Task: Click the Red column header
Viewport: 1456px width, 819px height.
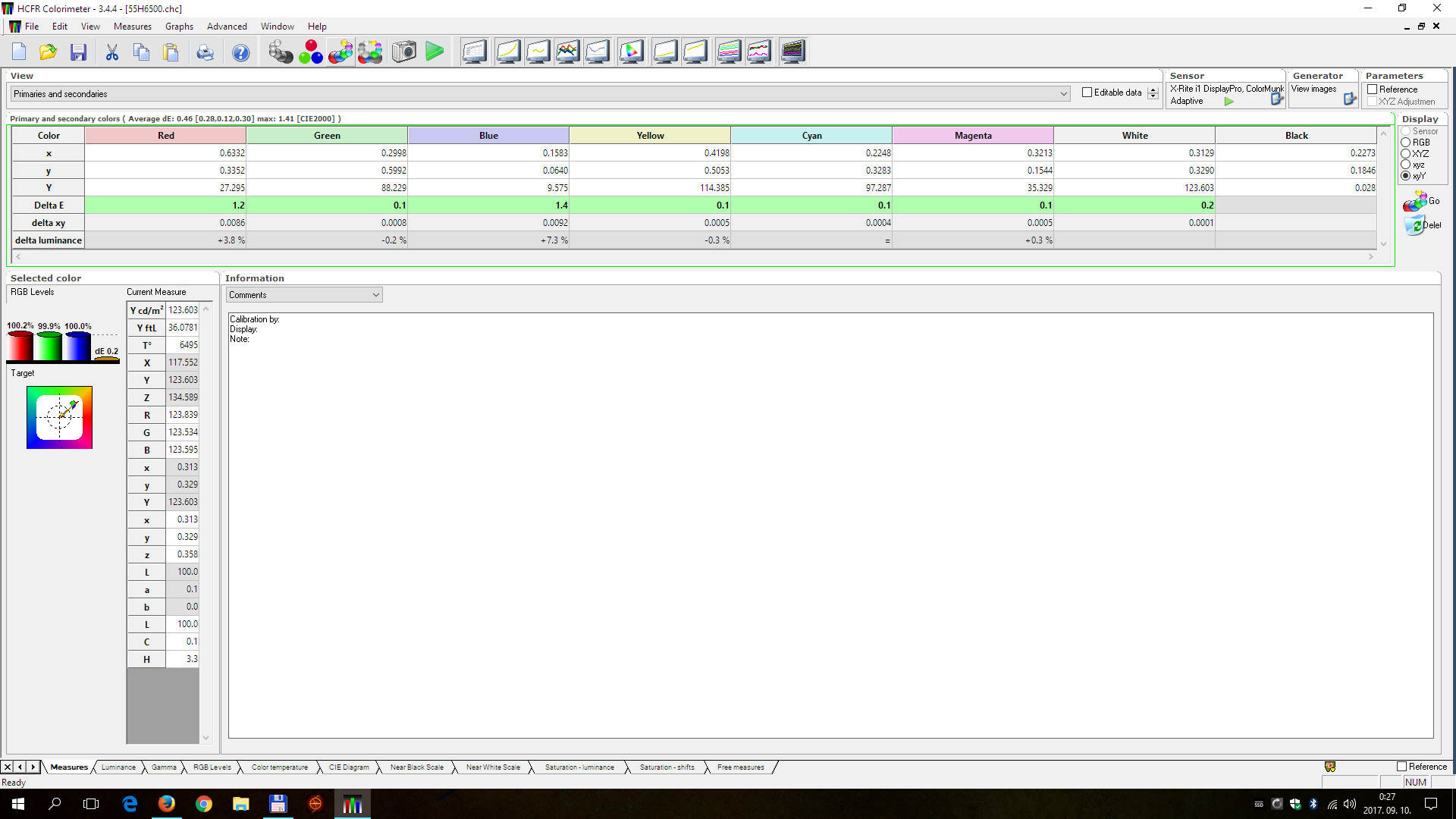Action: pyautogui.click(x=165, y=136)
